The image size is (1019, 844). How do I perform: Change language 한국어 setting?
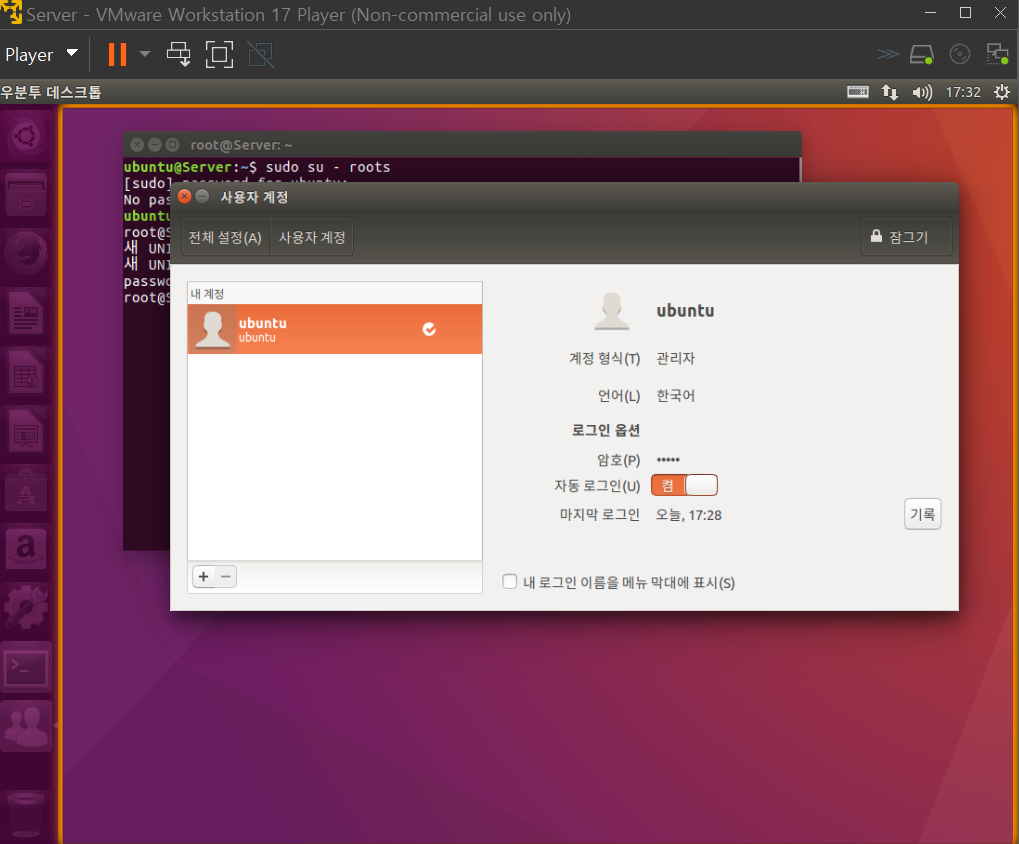tap(676, 395)
